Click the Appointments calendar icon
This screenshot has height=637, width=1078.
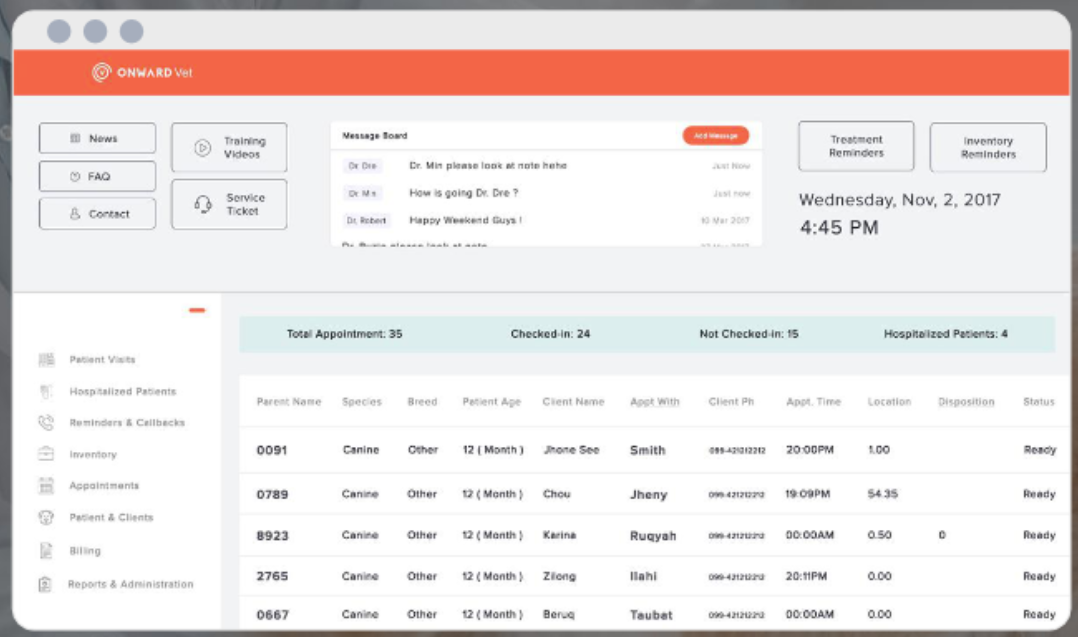tap(46, 486)
